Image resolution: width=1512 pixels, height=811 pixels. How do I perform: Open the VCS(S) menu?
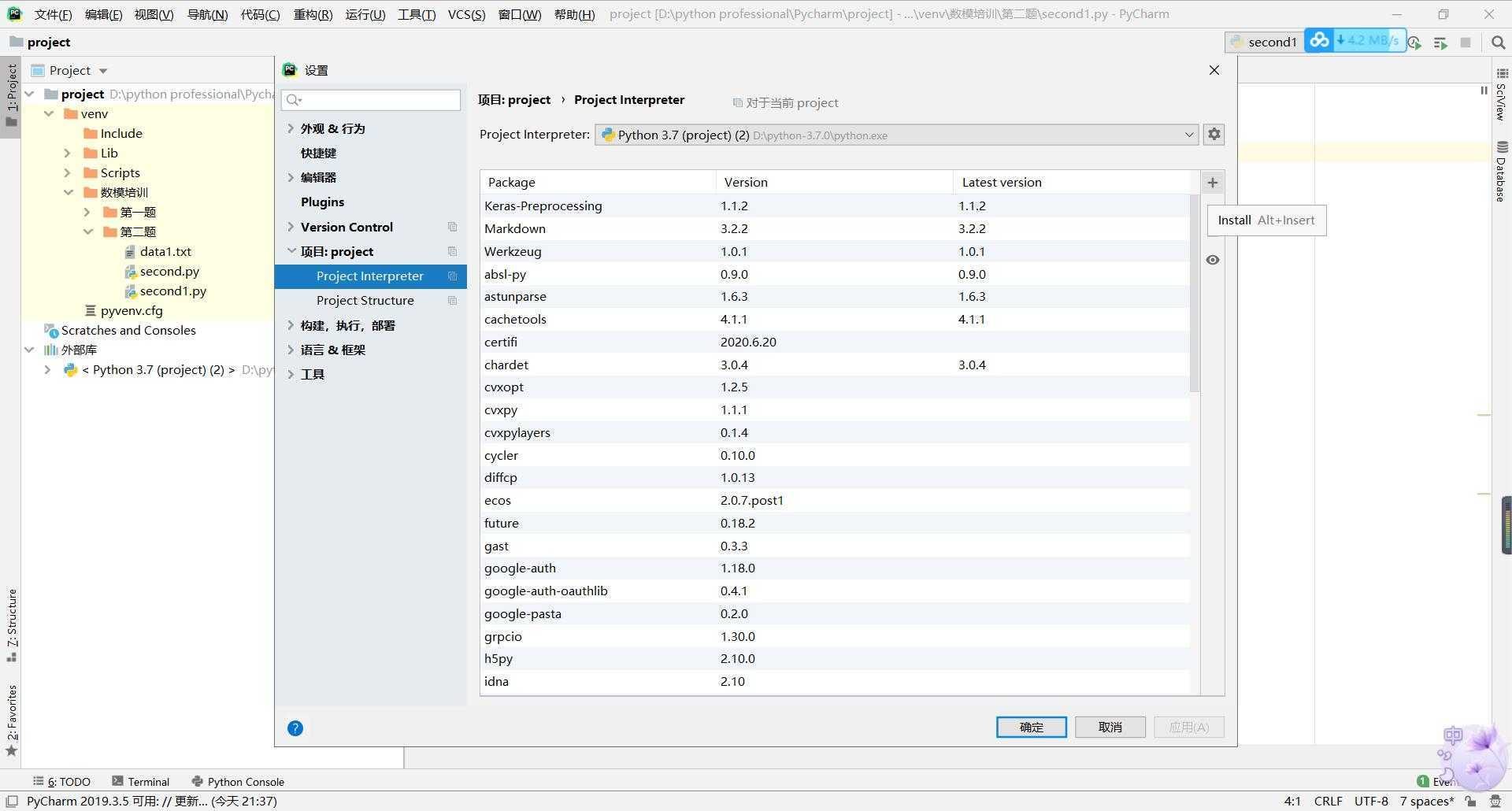pos(466,14)
